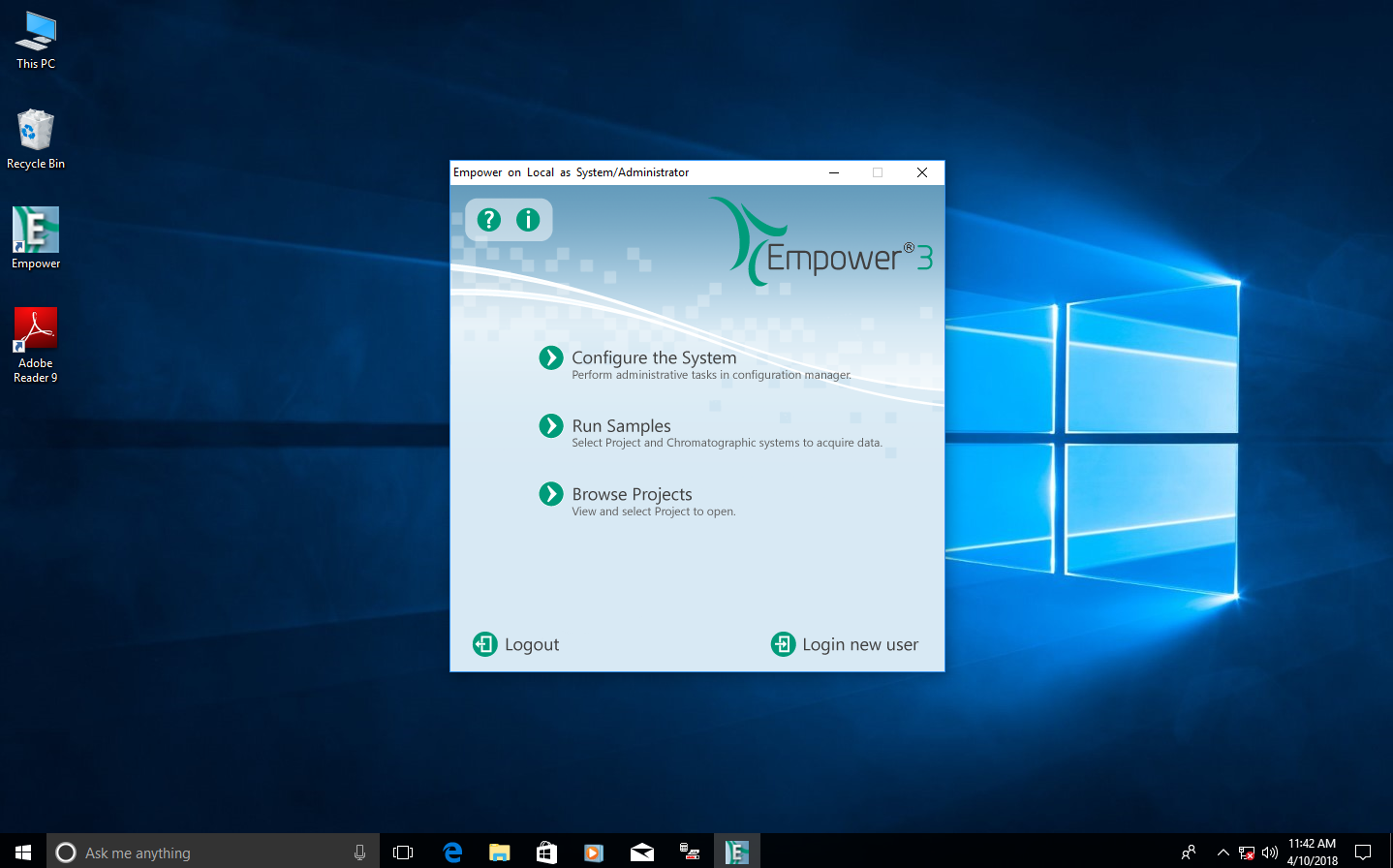
Task: Click the Configure the System arrow icon
Action: click(x=551, y=358)
